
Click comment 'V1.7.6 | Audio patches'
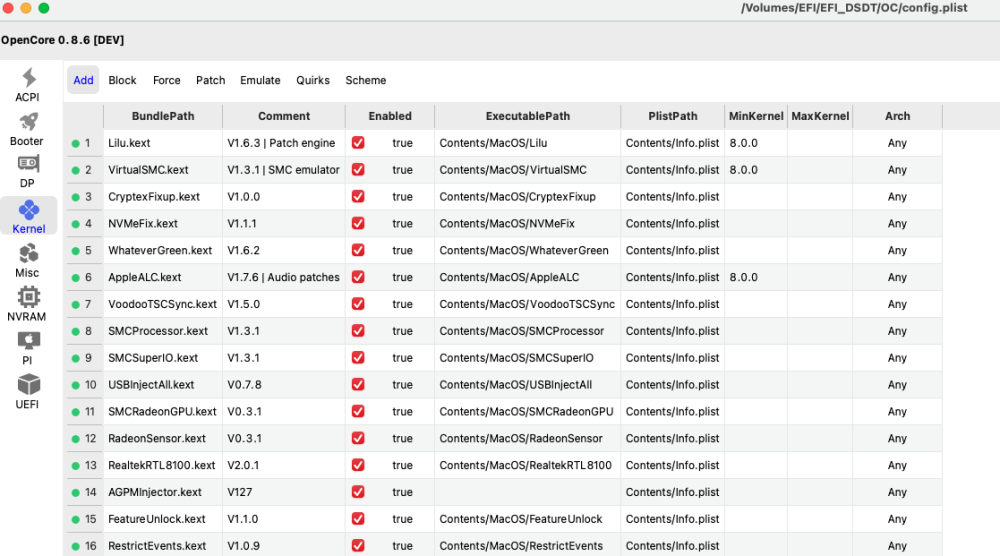click(x=283, y=277)
